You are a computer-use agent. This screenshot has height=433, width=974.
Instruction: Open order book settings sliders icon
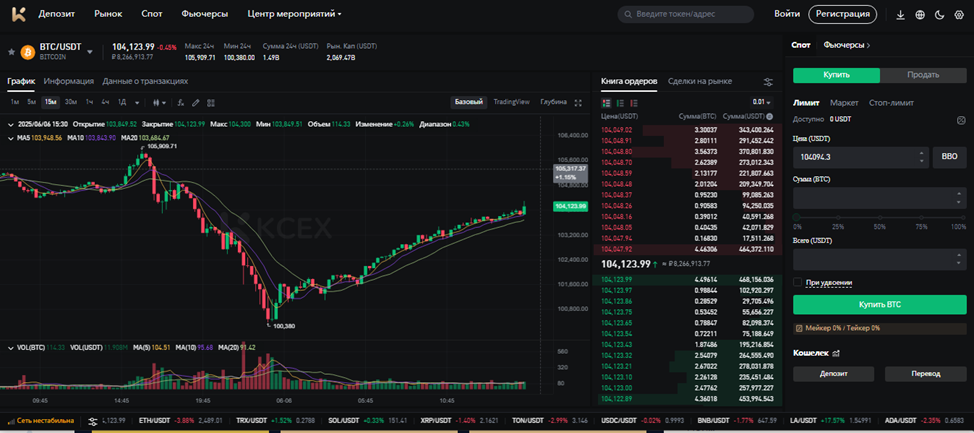click(x=768, y=82)
